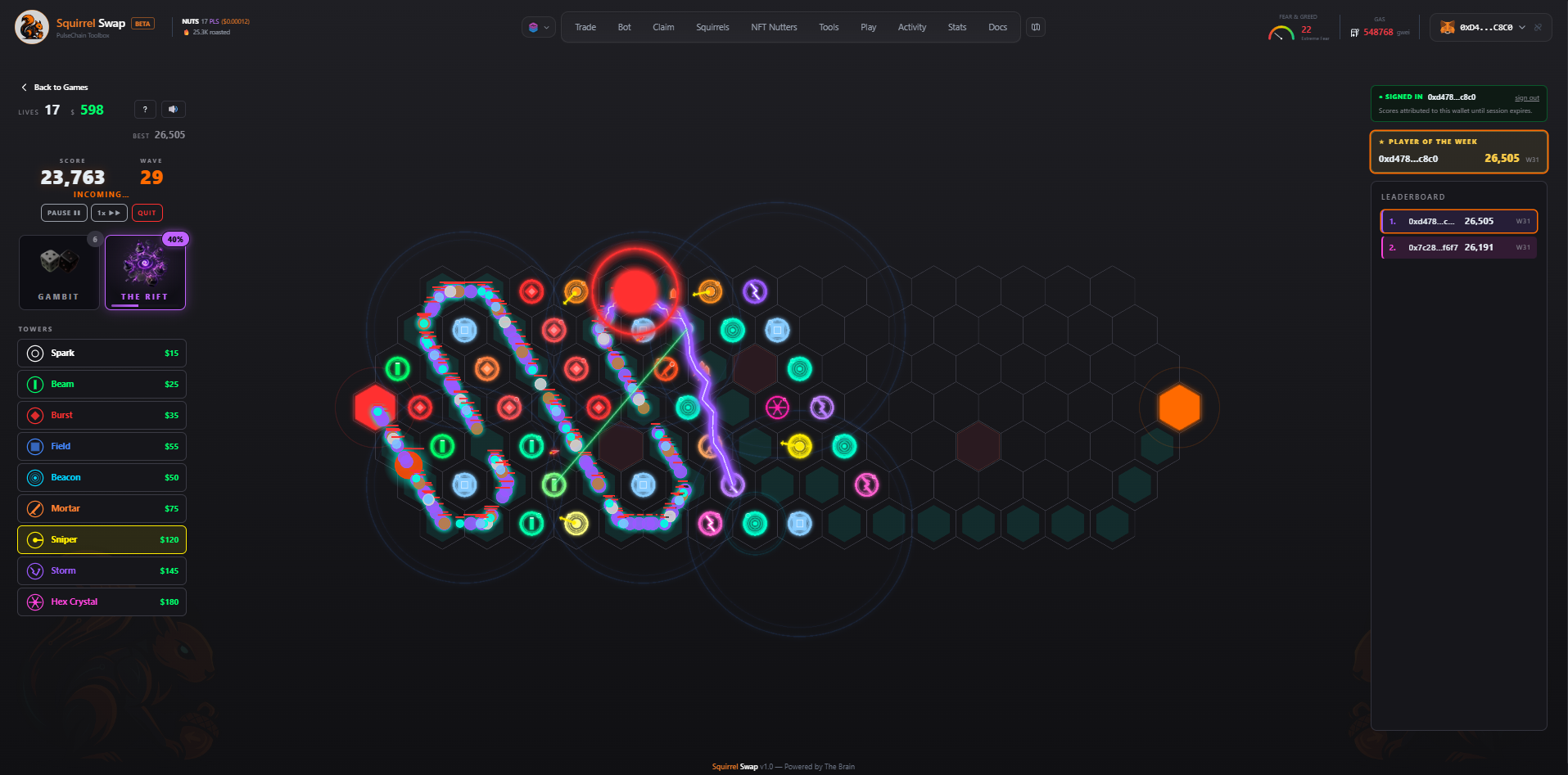Open the help question mark button
This screenshot has height=775, width=1568.
(x=145, y=110)
